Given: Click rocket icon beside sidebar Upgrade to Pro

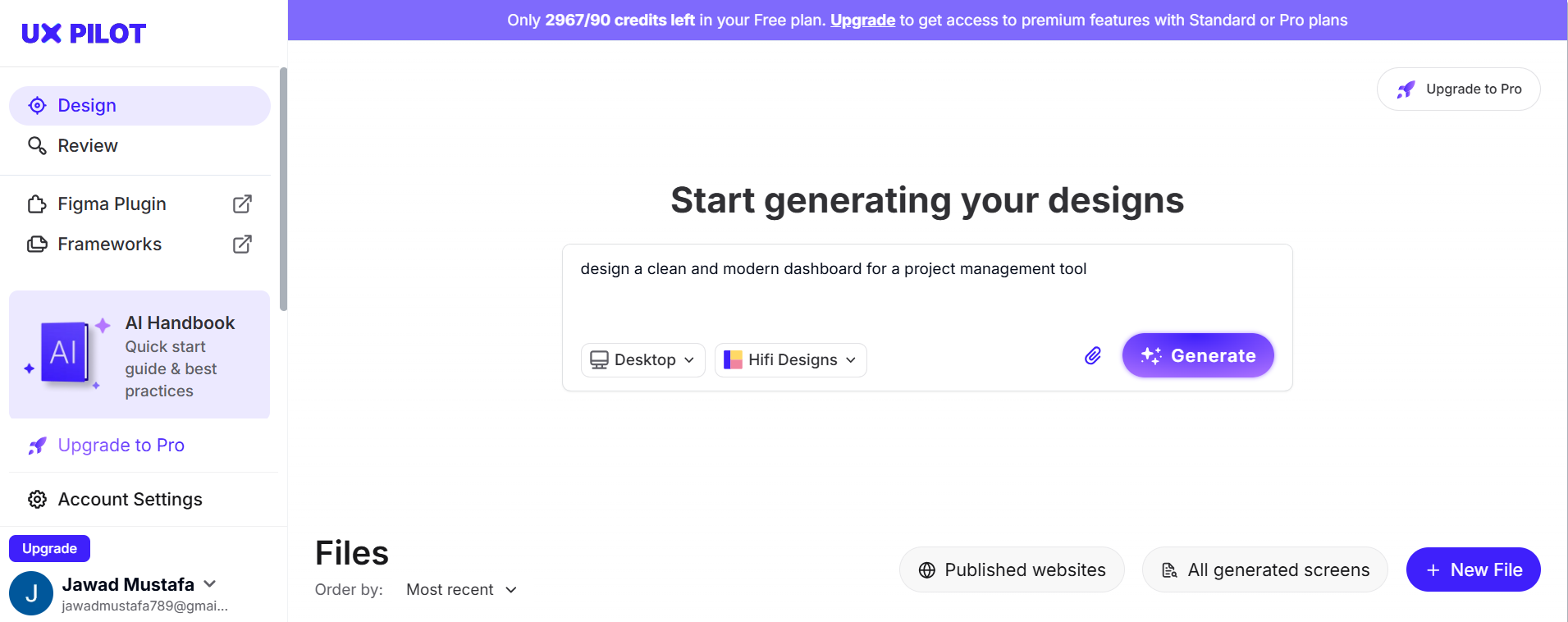Looking at the screenshot, I should [37, 446].
